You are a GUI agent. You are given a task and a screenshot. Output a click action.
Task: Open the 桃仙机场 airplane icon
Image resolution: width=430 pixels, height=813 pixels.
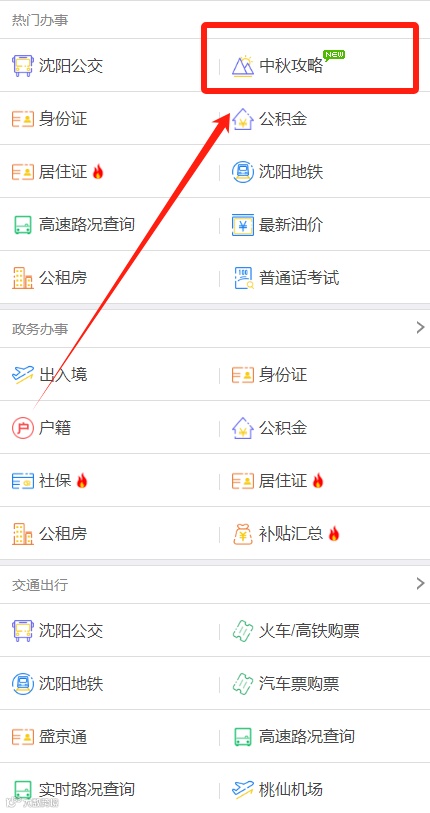(242, 790)
